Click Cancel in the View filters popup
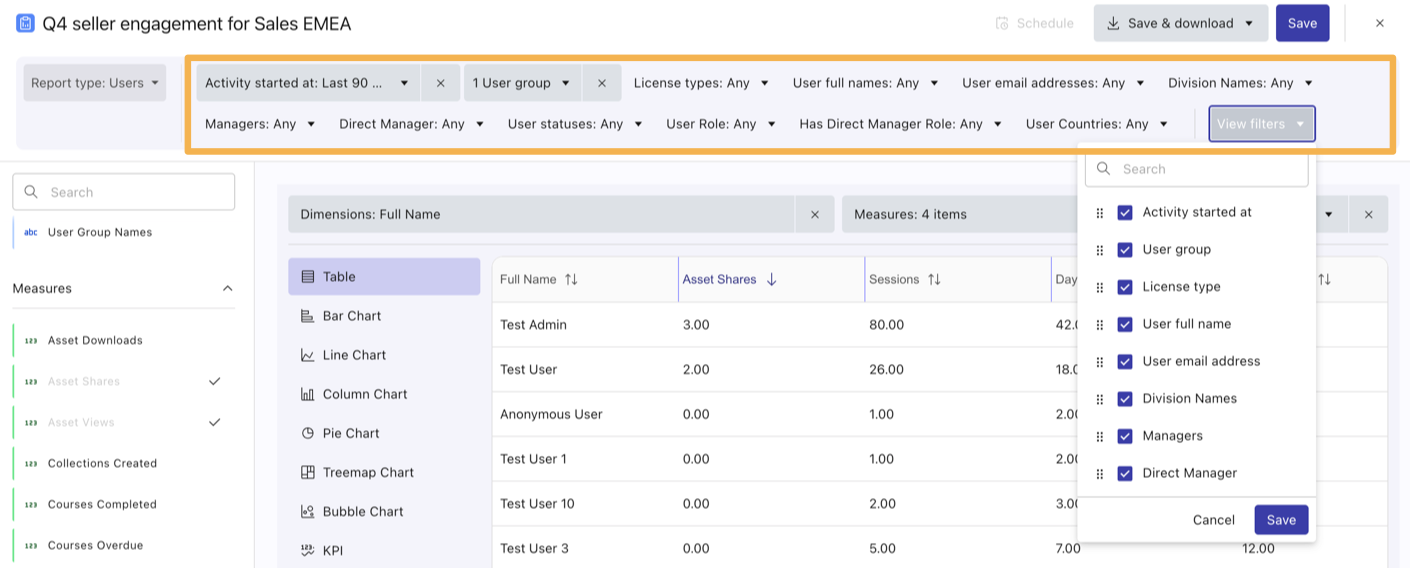Image resolution: width=1410 pixels, height=568 pixels. (1213, 520)
